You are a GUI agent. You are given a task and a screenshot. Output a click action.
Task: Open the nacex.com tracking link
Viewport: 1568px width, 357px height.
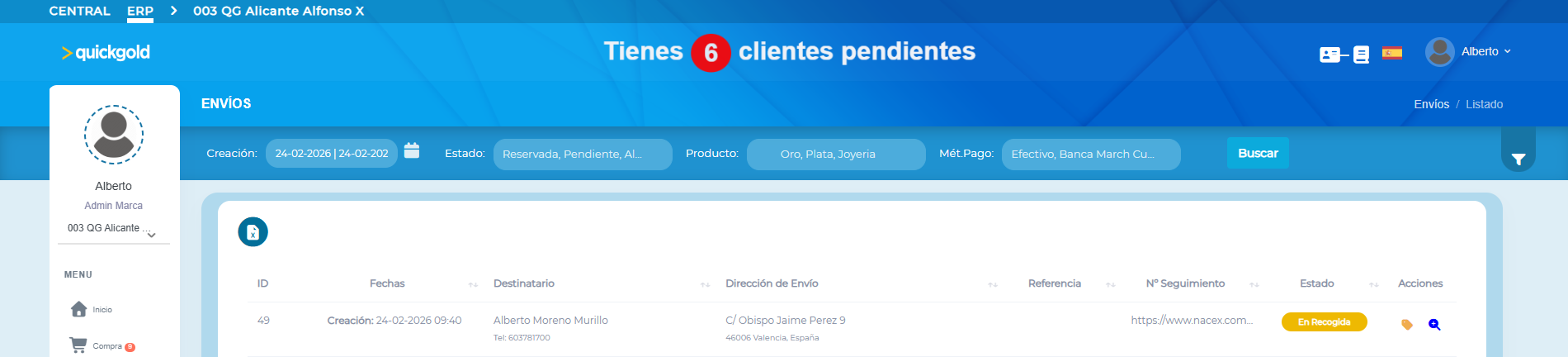tap(1191, 320)
